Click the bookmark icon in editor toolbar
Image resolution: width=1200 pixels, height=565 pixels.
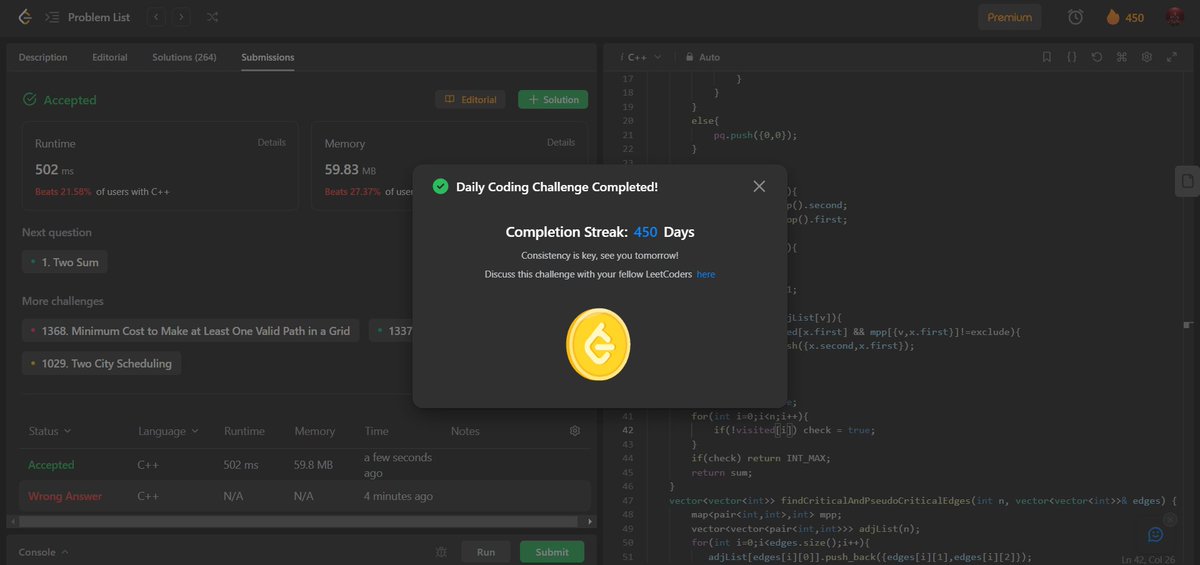(x=1046, y=57)
